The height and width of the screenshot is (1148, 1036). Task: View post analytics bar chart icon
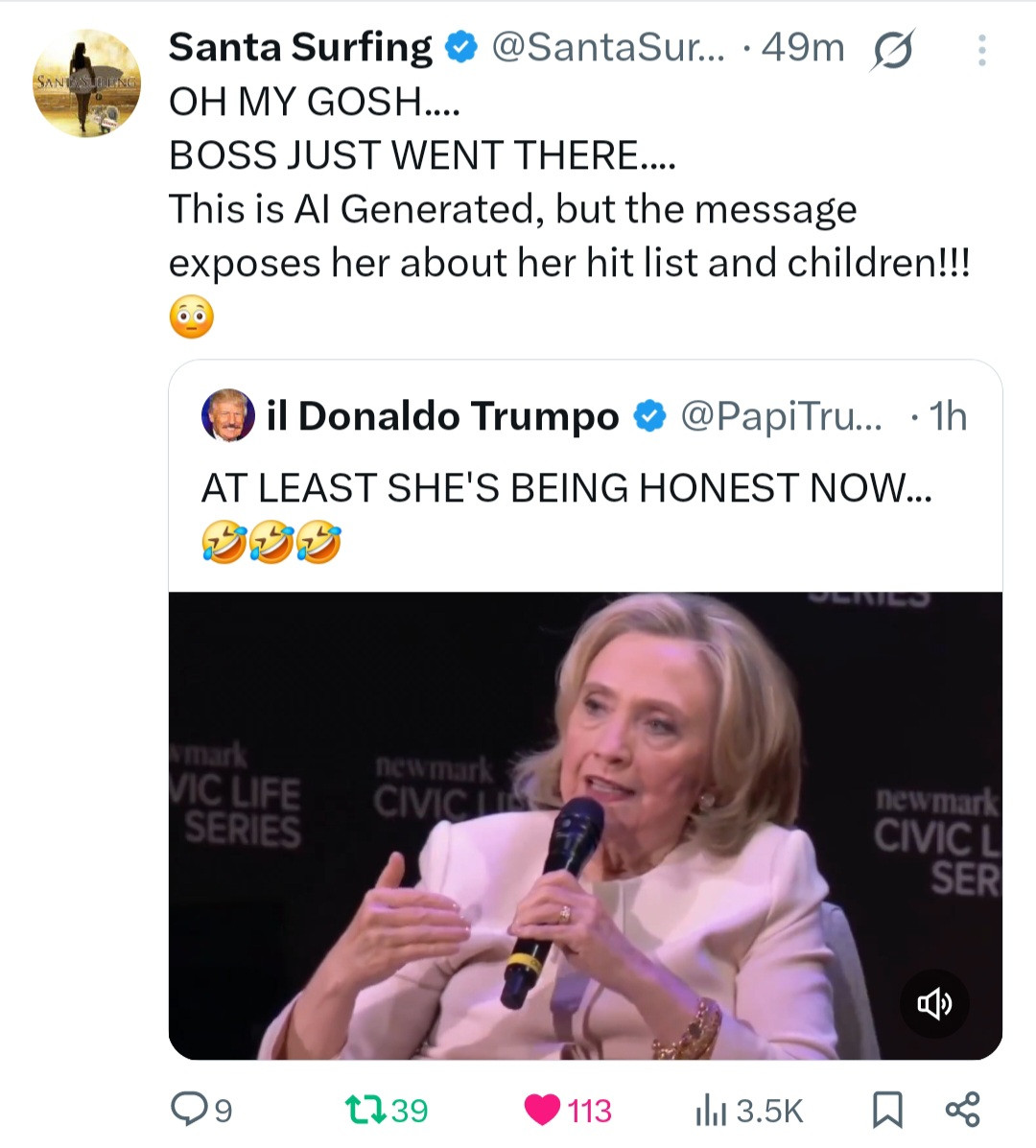[x=707, y=1110]
